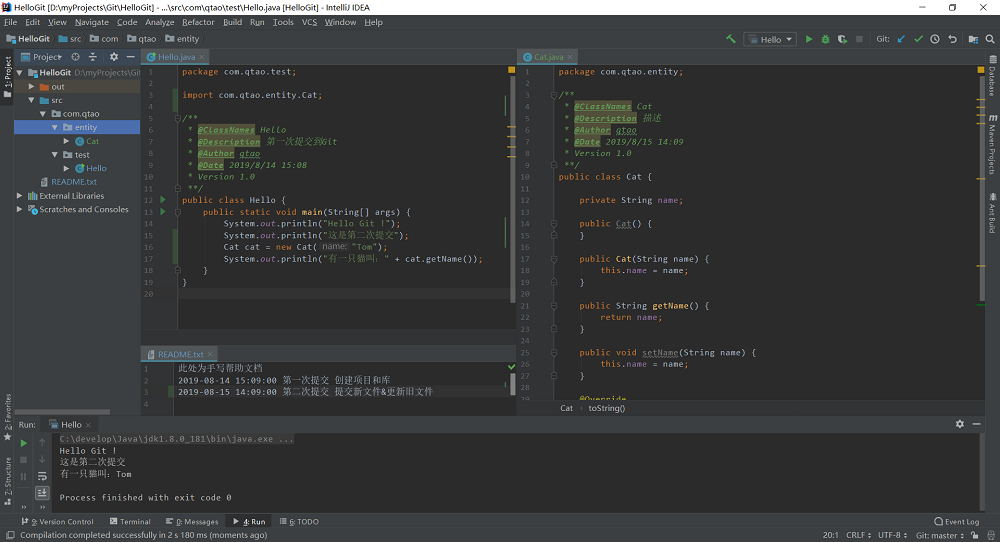Click toString() in Cat breadcrumb bar

[x=607, y=408]
